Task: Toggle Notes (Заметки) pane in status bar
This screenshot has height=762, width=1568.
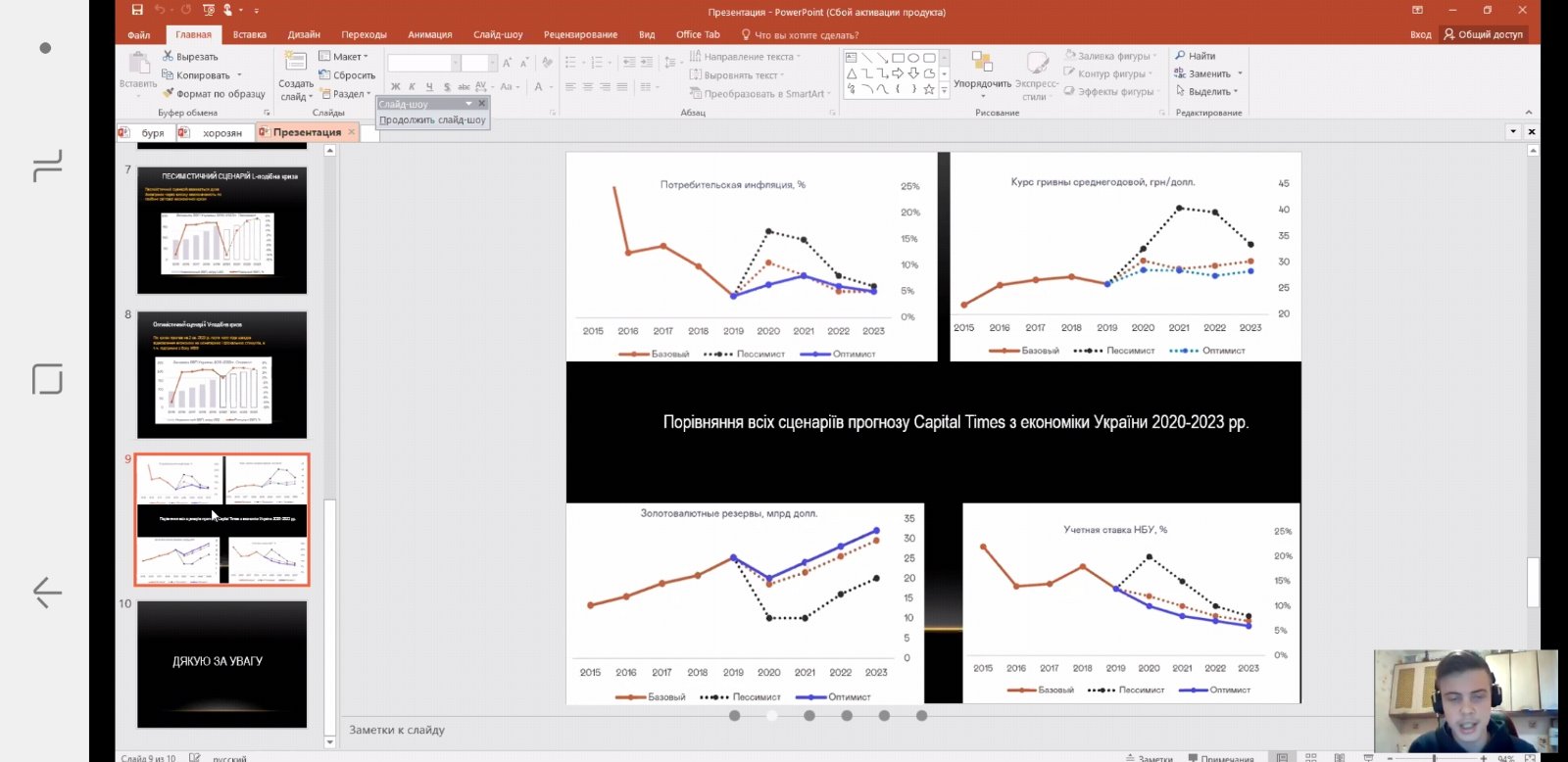Action: [1149, 758]
